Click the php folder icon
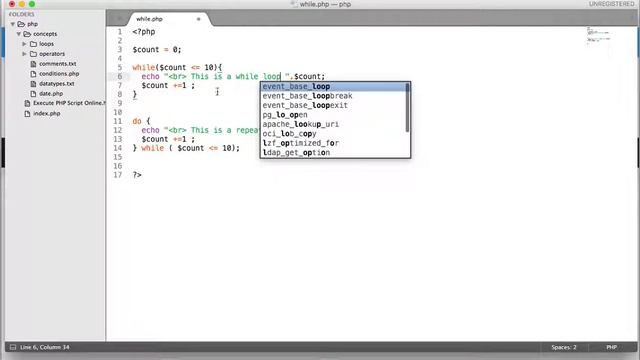The height and width of the screenshot is (360, 640). (21, 24)
